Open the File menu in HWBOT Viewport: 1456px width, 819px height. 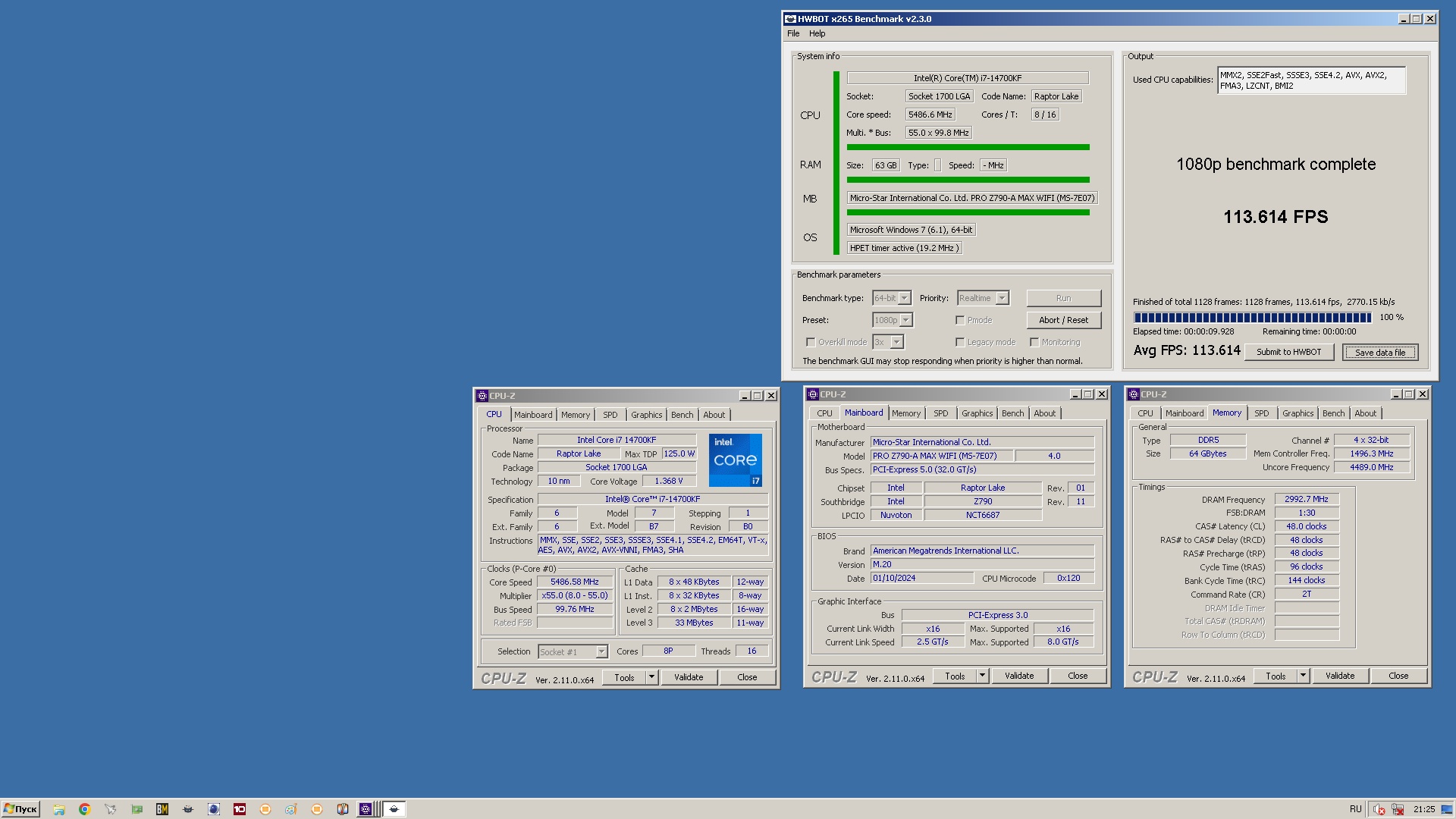(793, 33)
